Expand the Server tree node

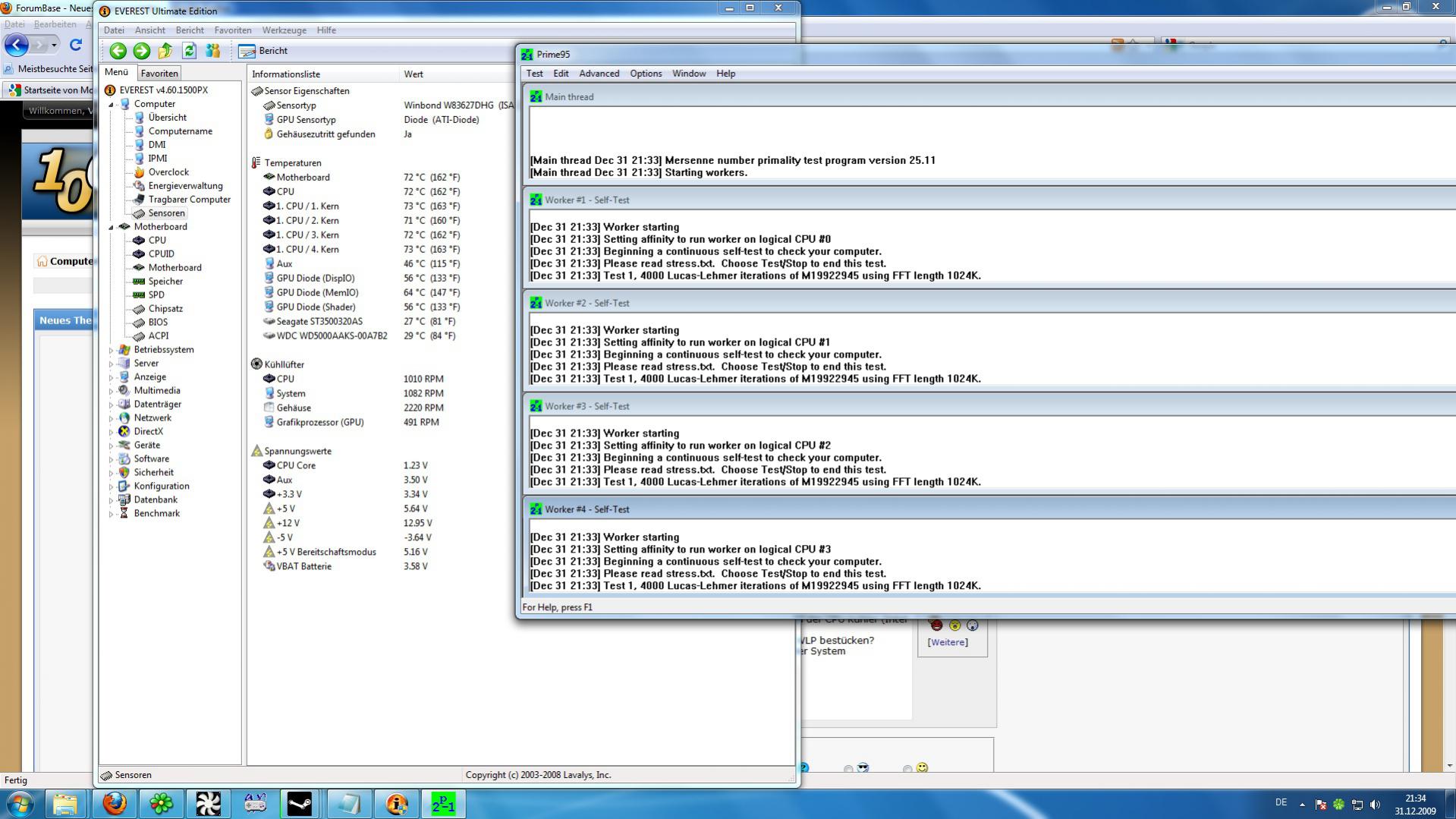[x=112, y=364]
